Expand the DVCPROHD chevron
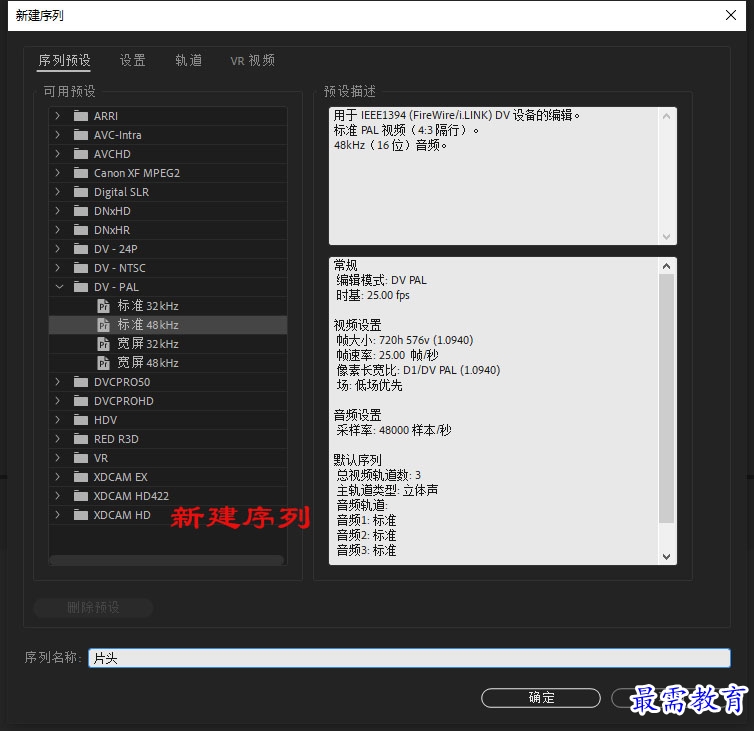754x731 pixels. click(x=58, y=401)
